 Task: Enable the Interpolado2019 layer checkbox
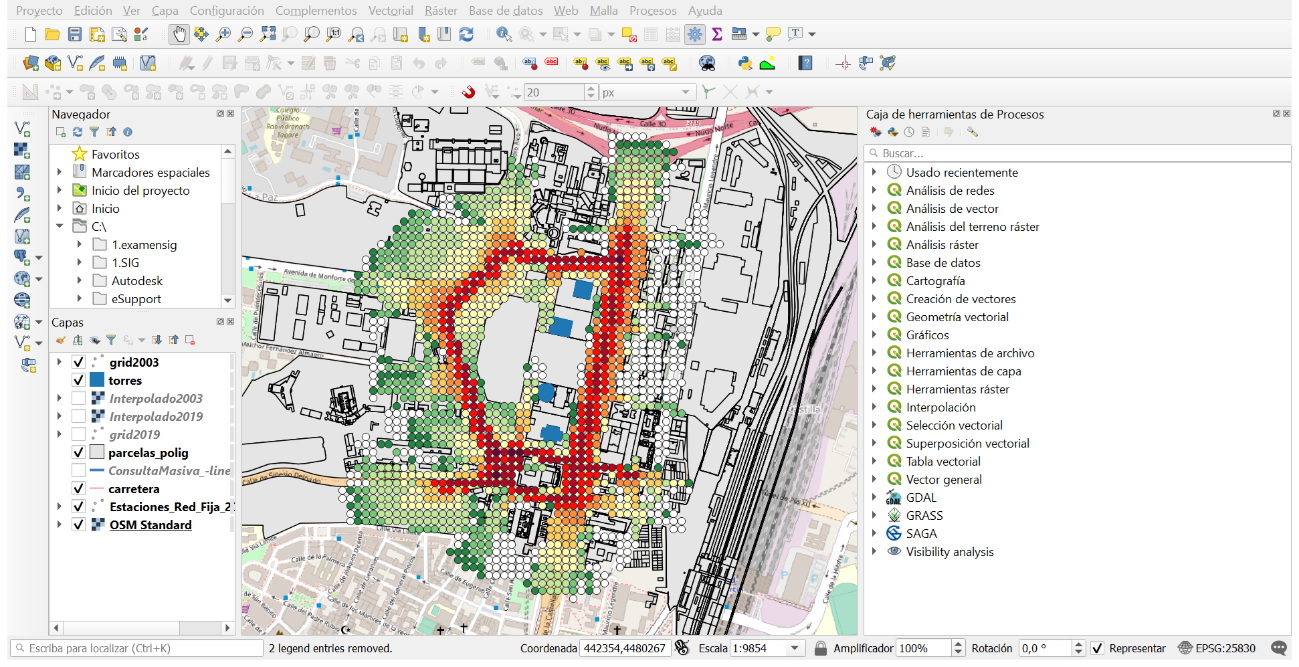pyautogui.click(x=78, y=417)
